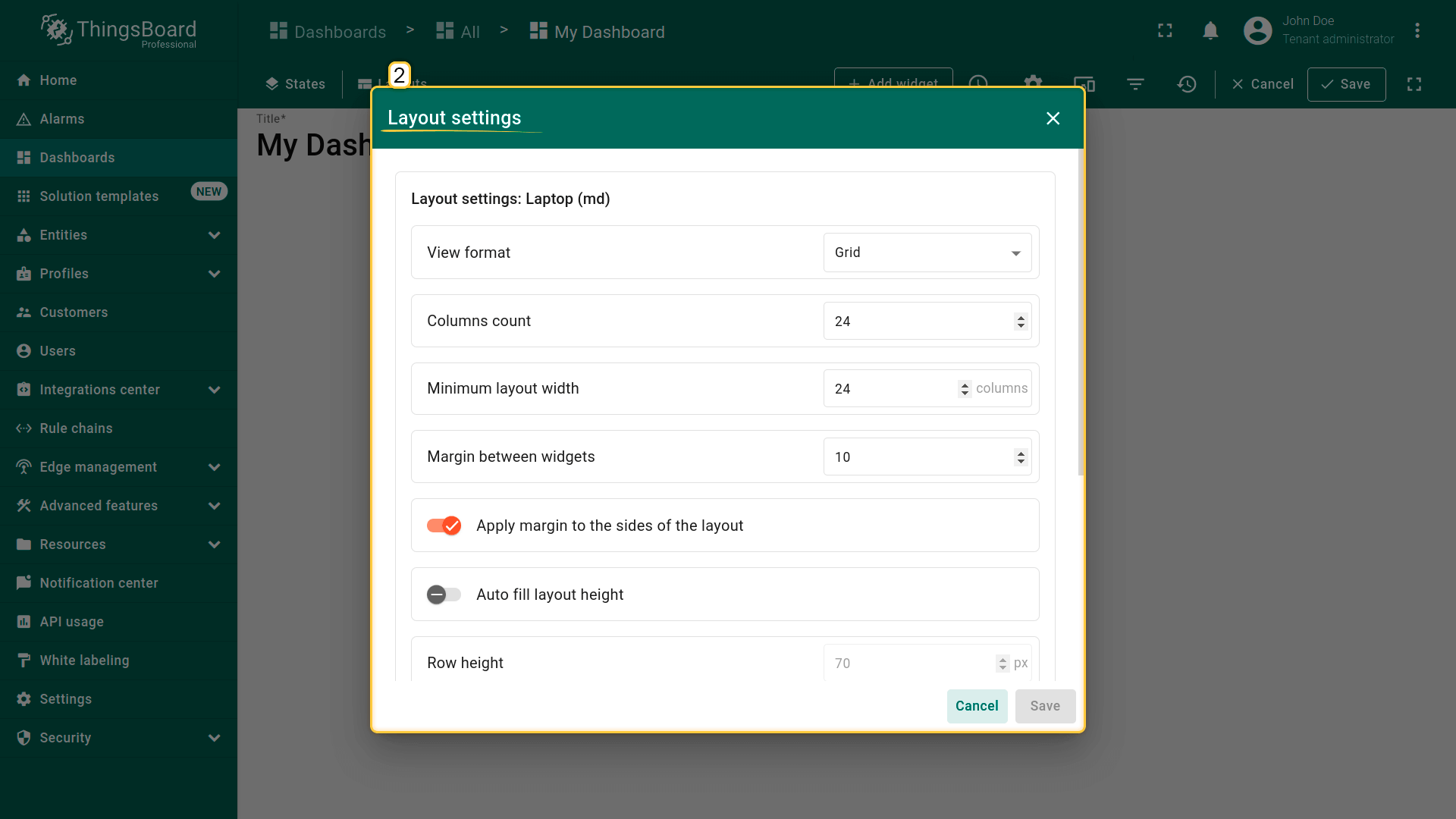Viewport: 1456px width, 819px height.
Task: Open Alarms from the sidebar
Action: click(62, 119)
